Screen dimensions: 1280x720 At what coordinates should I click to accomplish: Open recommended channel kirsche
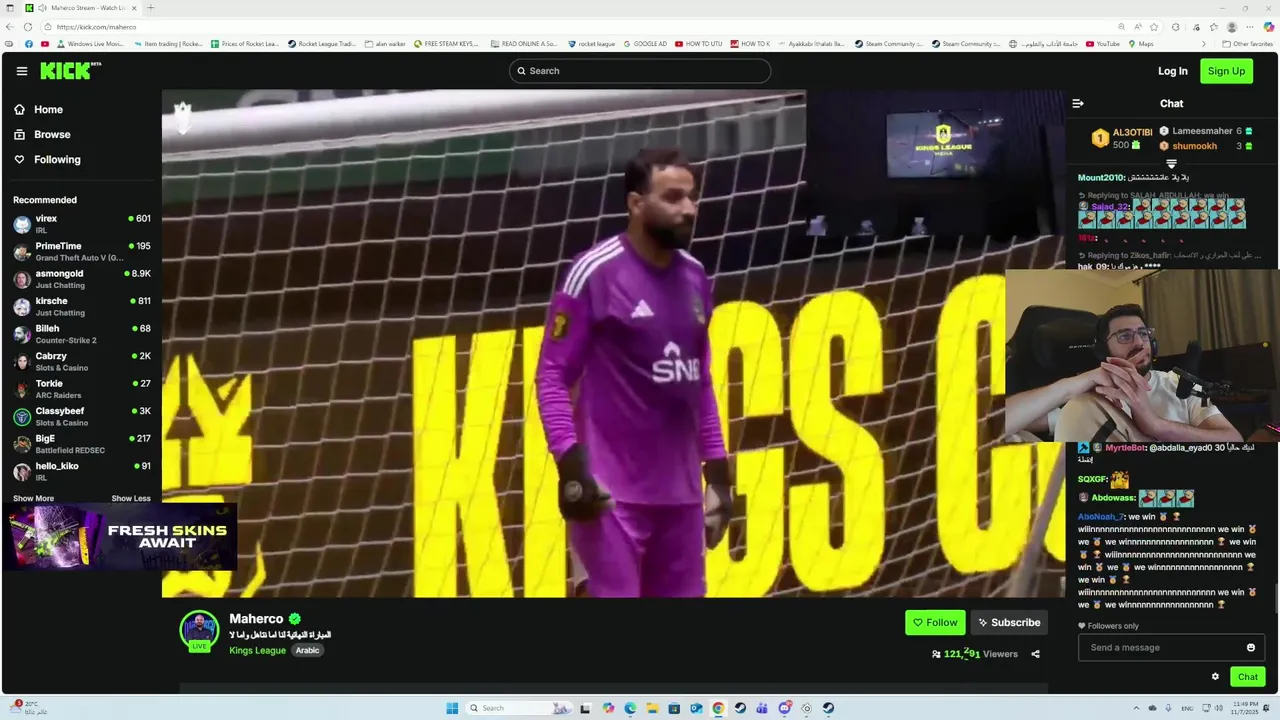tap(81, 306)
